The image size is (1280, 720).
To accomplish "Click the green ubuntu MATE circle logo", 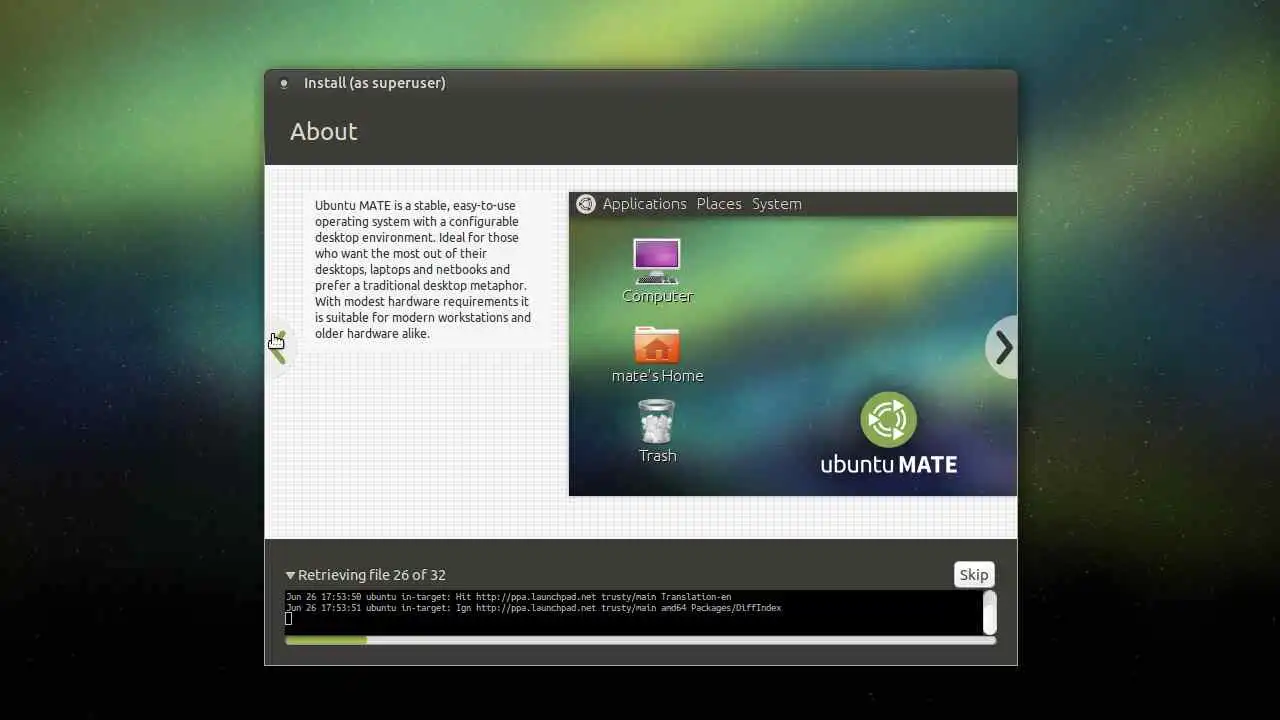I will 888,419.
